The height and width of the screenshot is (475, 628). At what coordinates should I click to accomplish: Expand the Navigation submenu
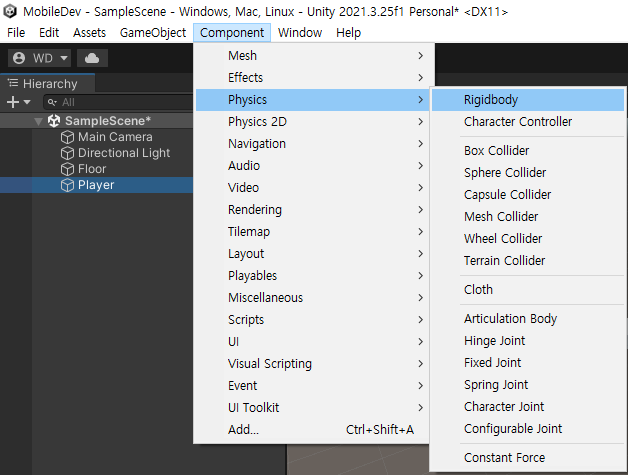(x=312, y=144)
